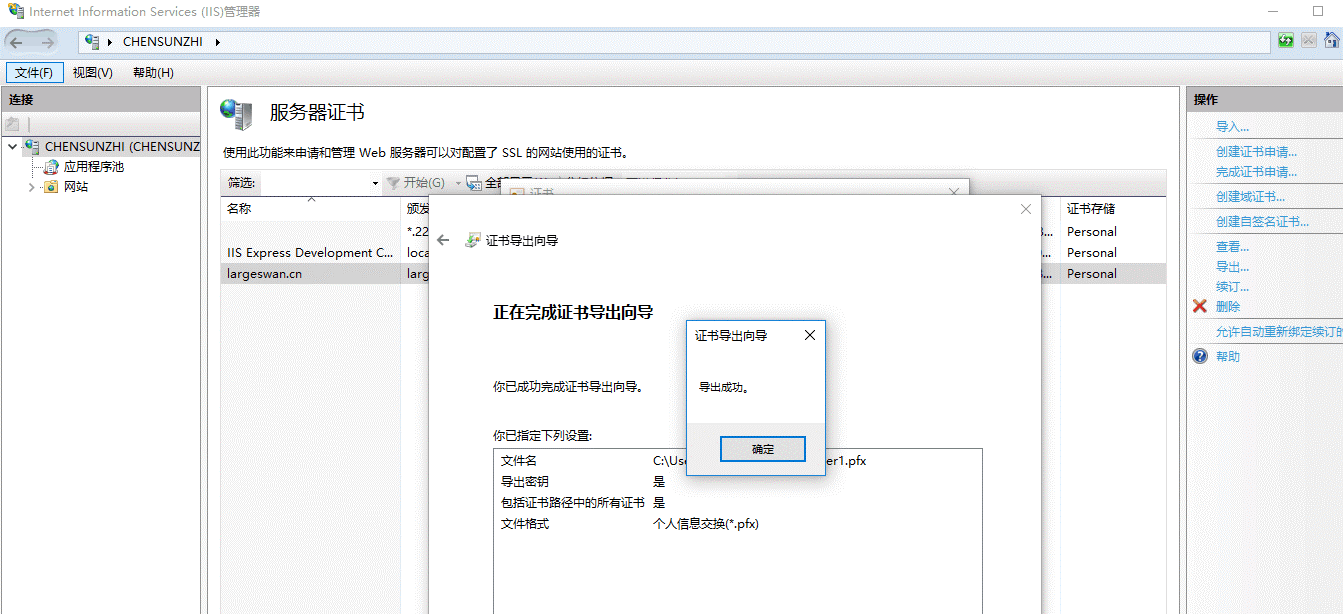Image resolution: width=1343 pixels, height=614 pixels.
Task: Click the connect icon in connections toolbar
Action: point(12,124)
